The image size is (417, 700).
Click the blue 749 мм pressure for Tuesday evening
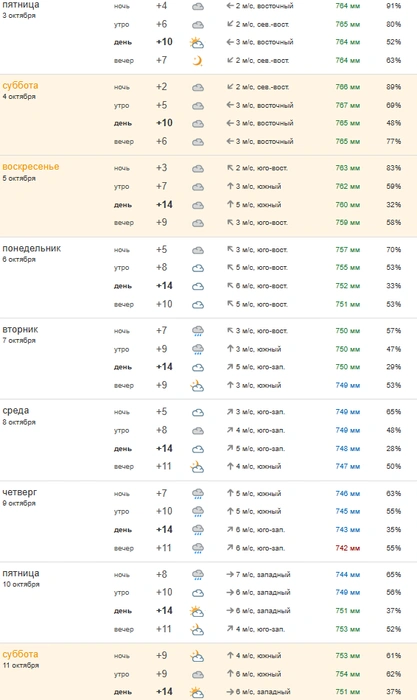[348, 385]
